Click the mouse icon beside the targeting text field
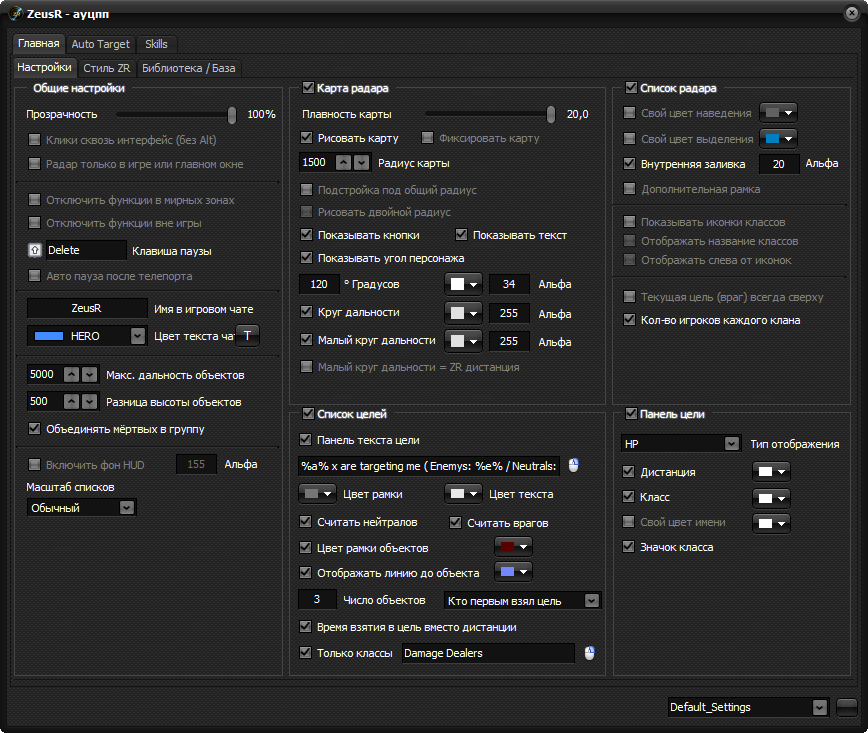The image size is (868, 733). pyautogui.click(x=574, y=465)
